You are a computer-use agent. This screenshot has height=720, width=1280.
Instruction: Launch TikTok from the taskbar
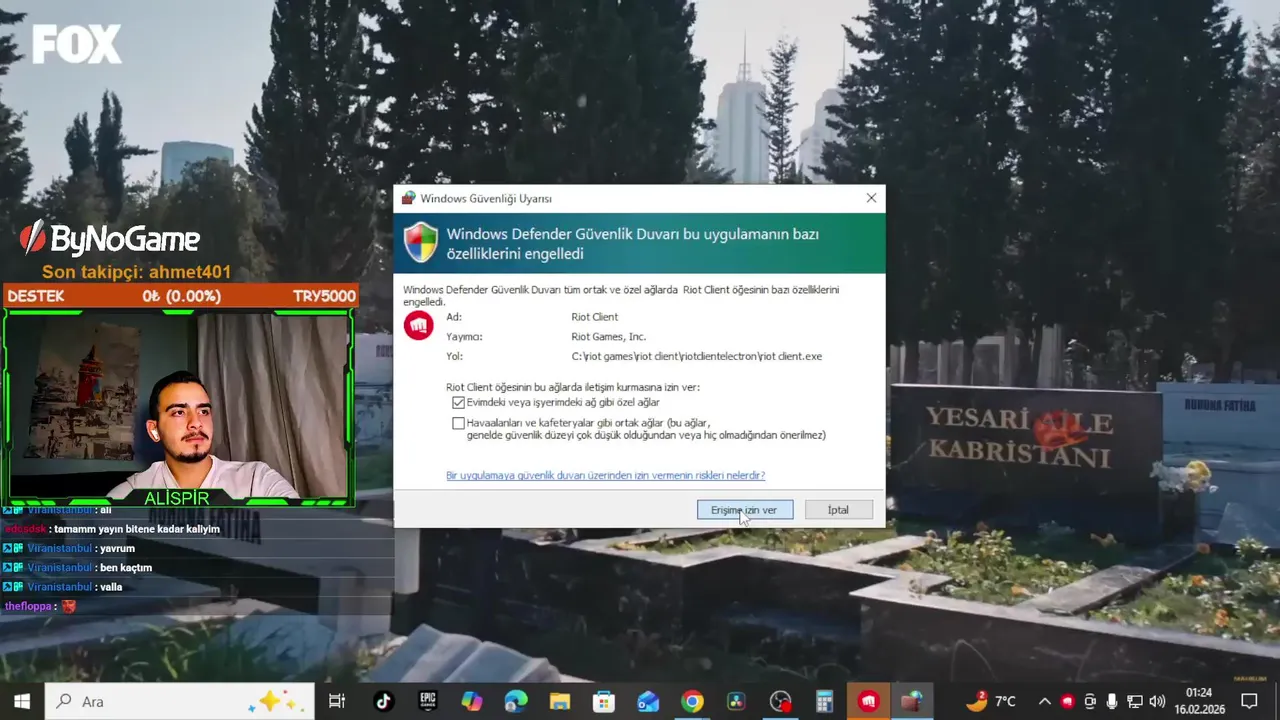(x=383, y=701)
